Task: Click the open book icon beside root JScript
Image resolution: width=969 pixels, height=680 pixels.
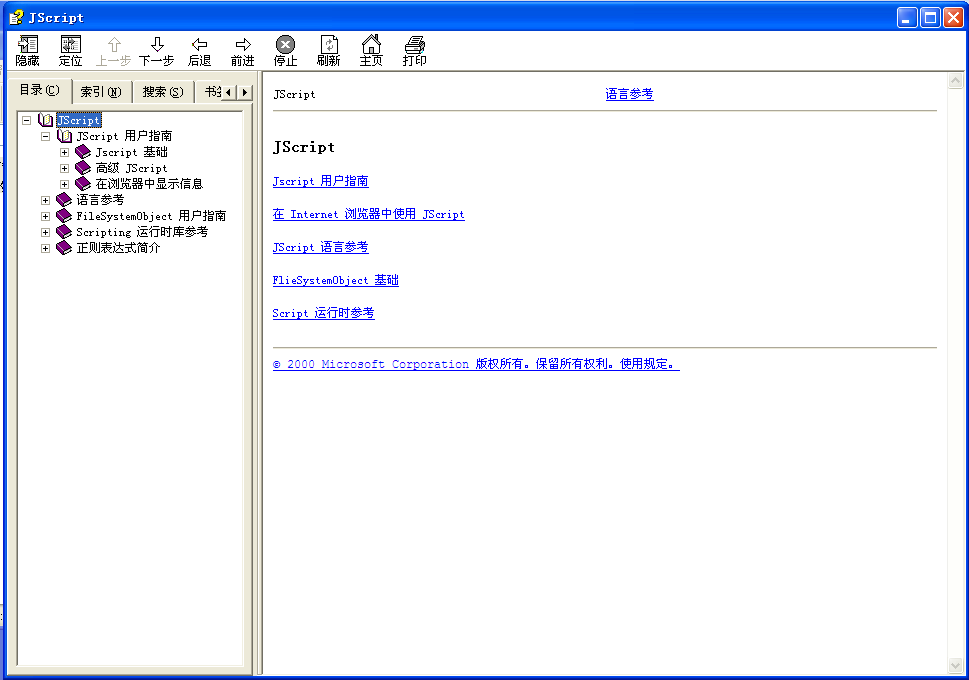Action: click(x=45, y=120)
